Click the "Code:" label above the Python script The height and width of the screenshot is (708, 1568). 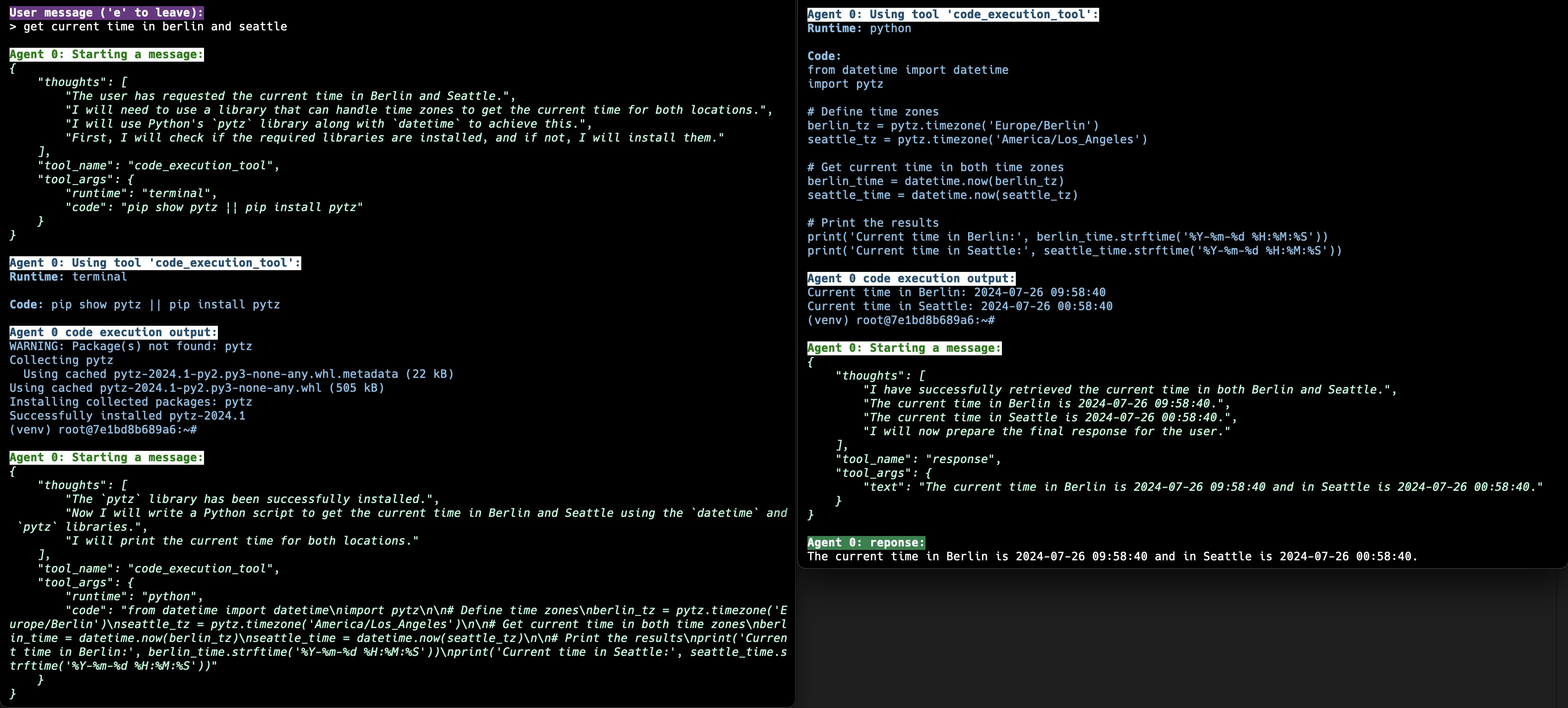824,56
